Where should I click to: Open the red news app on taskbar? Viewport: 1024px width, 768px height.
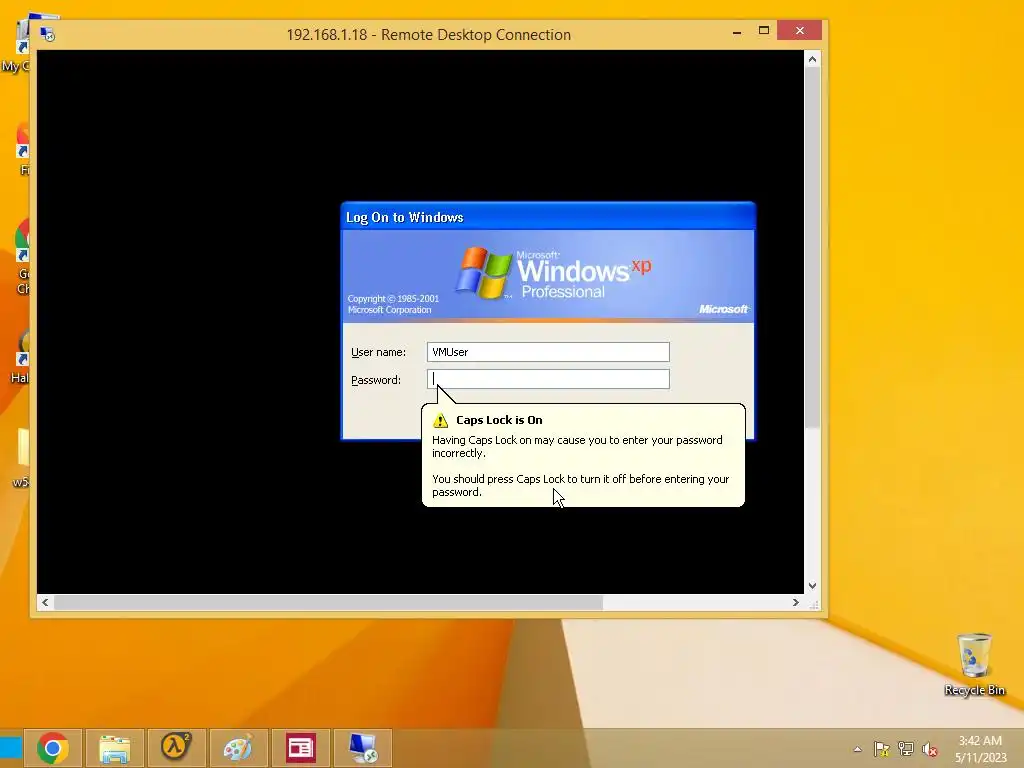click(x=300, y=748)
